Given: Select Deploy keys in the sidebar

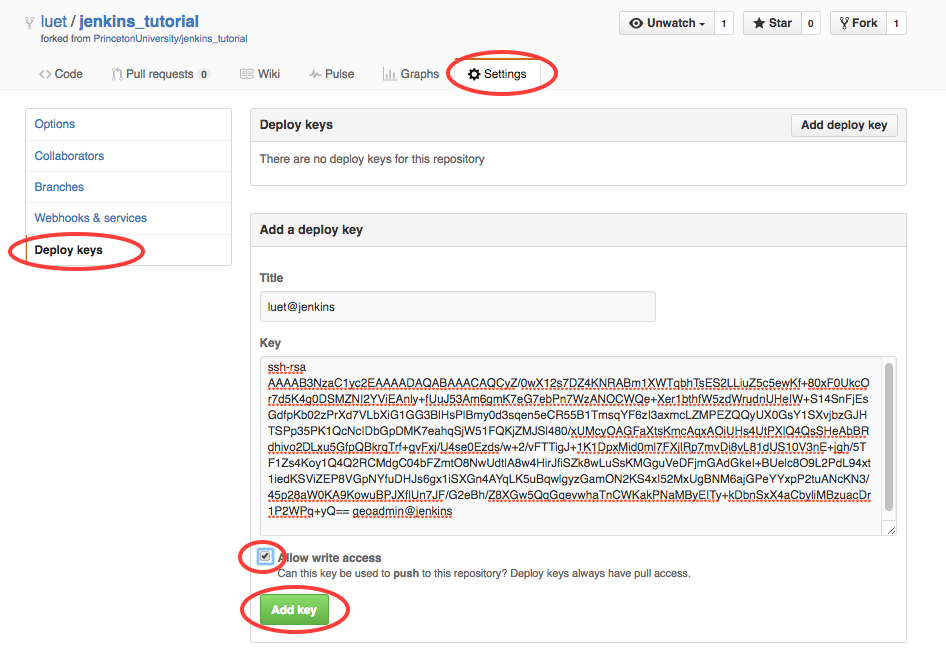Looking at the screenshot, I should (x=129, y=250).
